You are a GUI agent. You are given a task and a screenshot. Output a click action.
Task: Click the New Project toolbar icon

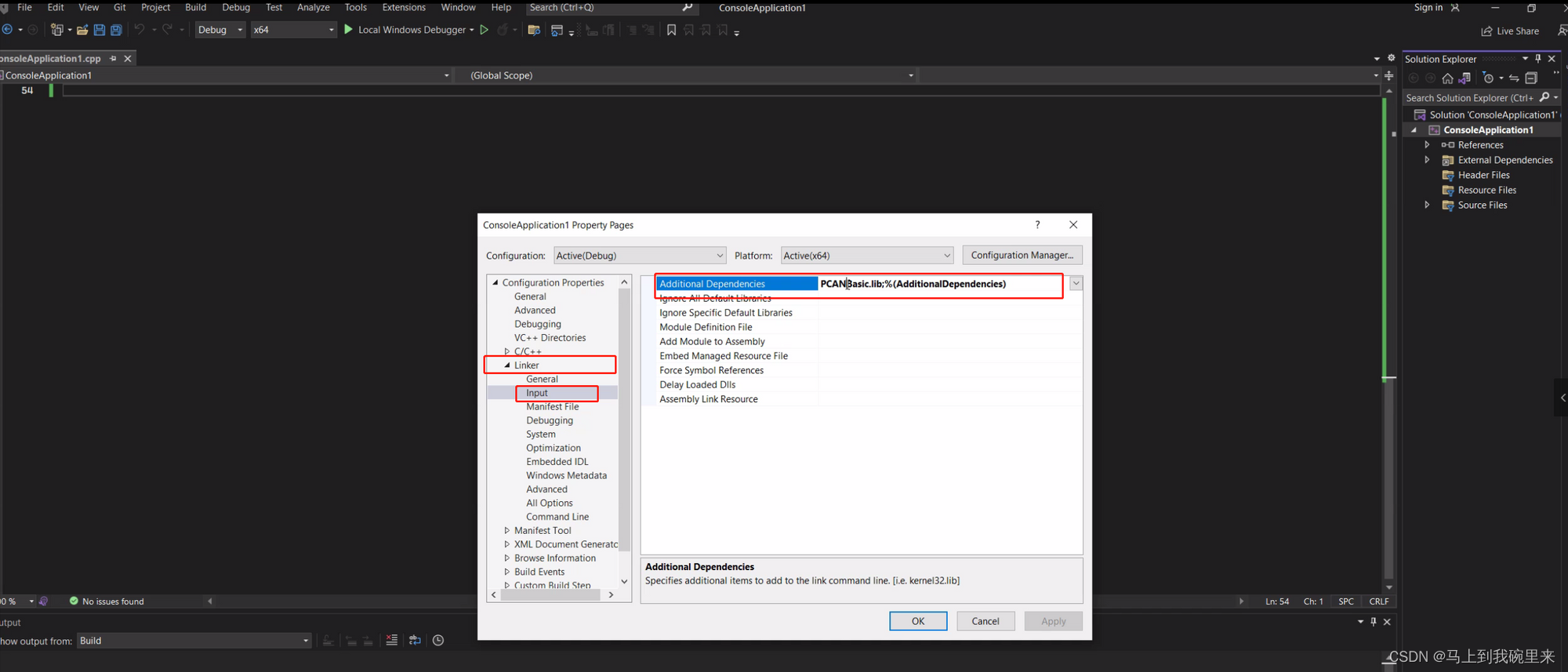56,30
